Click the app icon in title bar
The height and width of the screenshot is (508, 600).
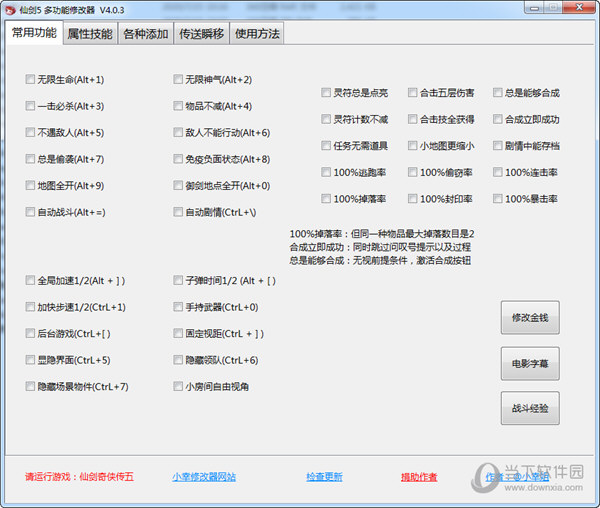pos(10,10)
